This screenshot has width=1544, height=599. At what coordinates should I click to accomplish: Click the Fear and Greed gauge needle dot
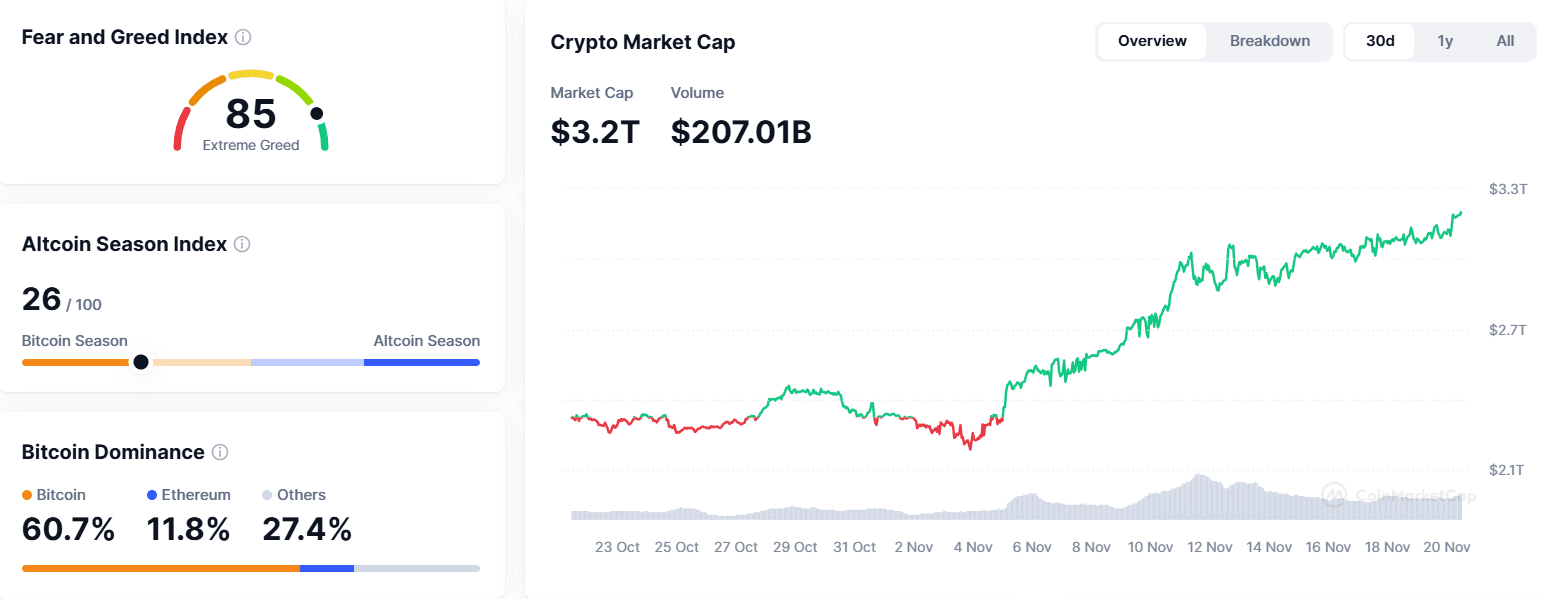tap(317, 113)
